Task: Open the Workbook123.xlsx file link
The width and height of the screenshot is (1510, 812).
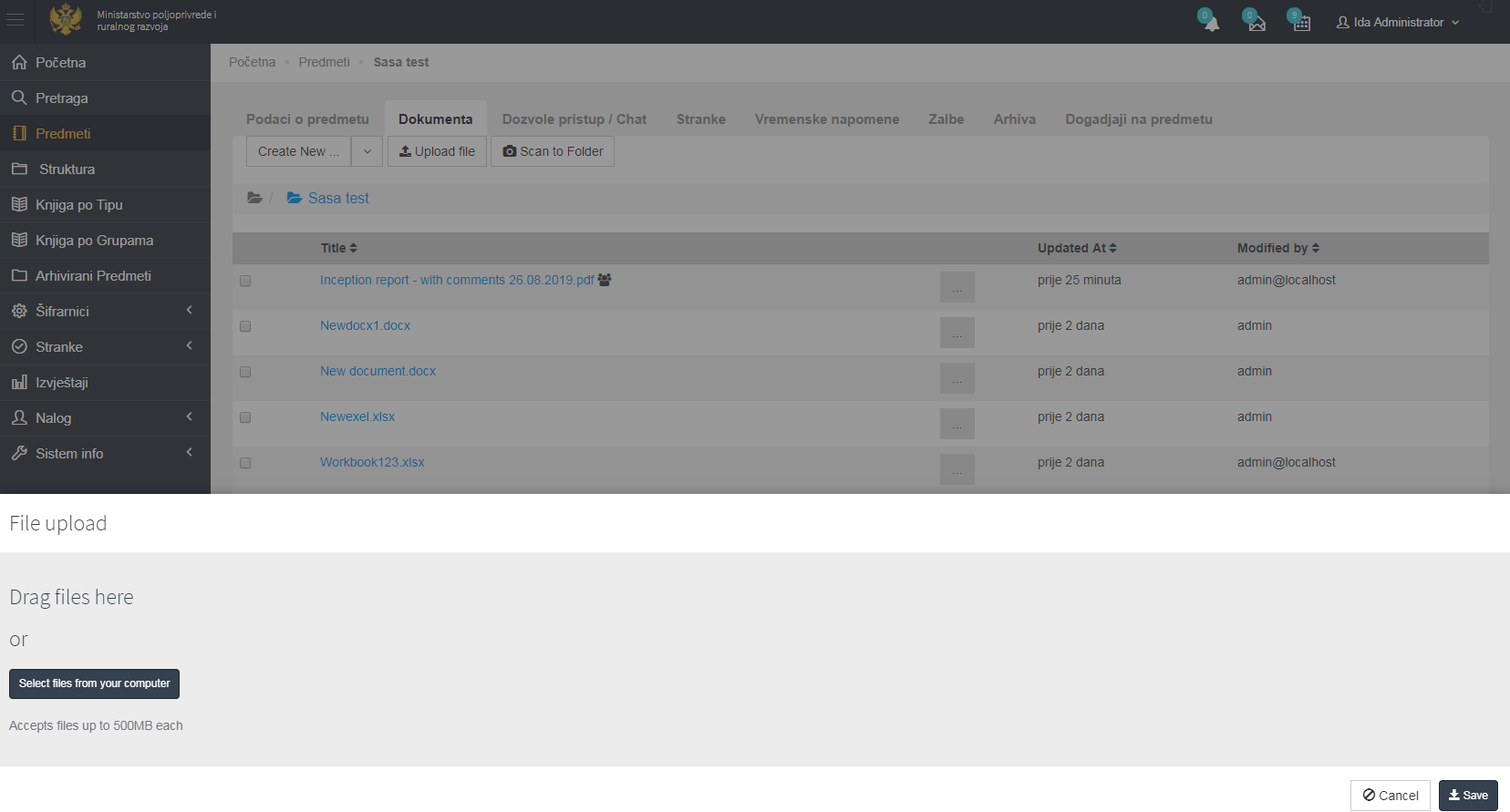Action: click(372, 462)
